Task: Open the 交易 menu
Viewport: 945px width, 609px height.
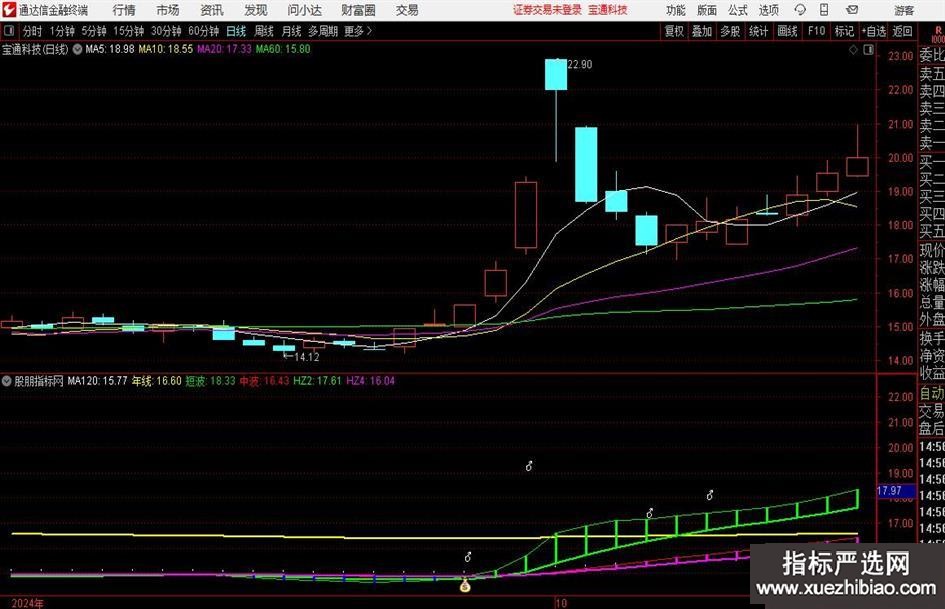Action: click(x=407, y=10)
